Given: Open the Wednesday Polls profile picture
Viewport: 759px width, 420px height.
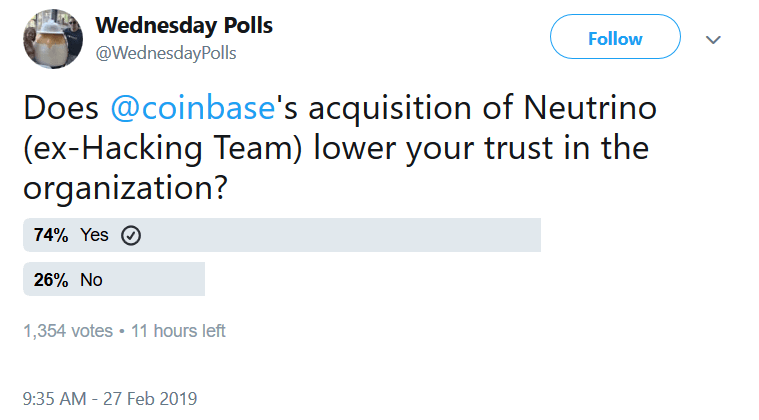Looking at the screenshot, I should [53, 38].
